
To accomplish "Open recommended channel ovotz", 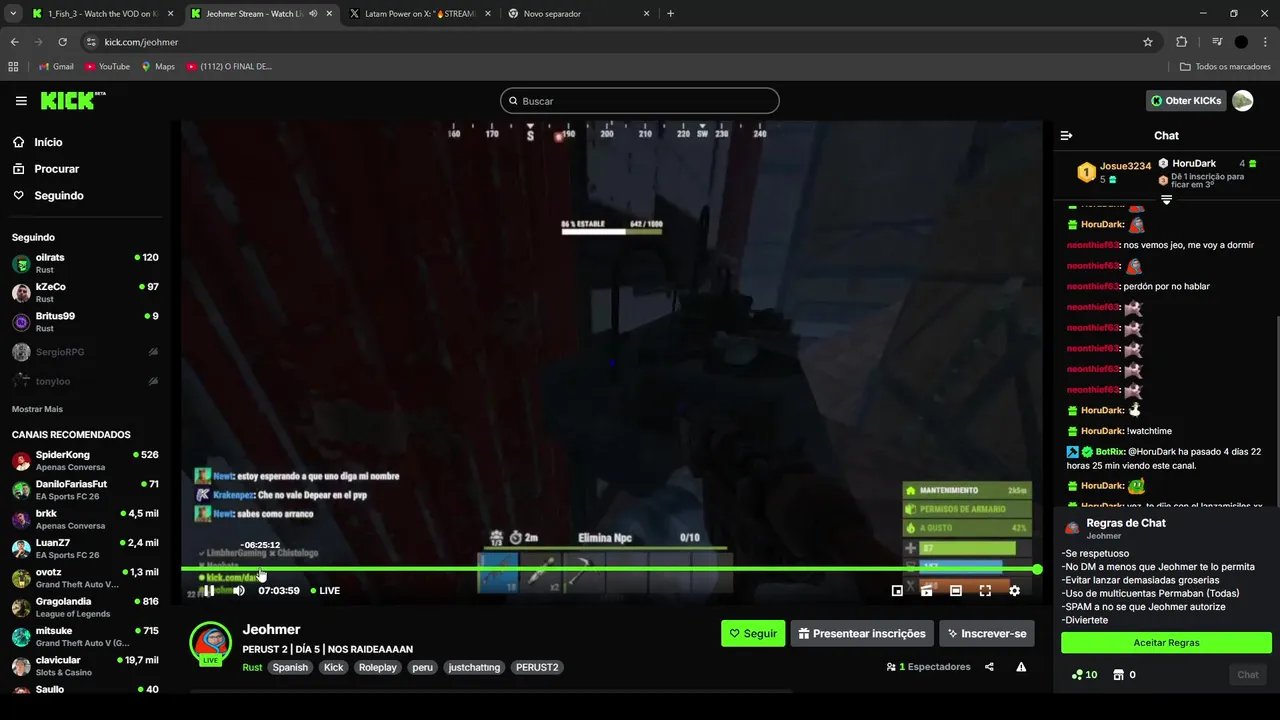I will point(85,578).
